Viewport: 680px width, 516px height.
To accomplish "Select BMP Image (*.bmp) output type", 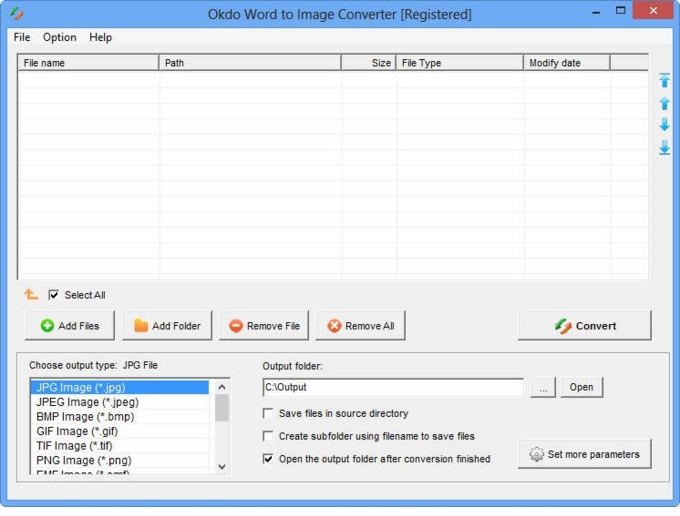I will (x=120, y=417).
